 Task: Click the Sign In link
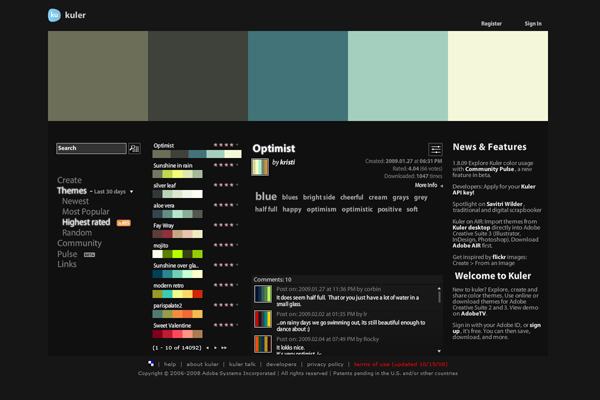[x=533, y=23]
